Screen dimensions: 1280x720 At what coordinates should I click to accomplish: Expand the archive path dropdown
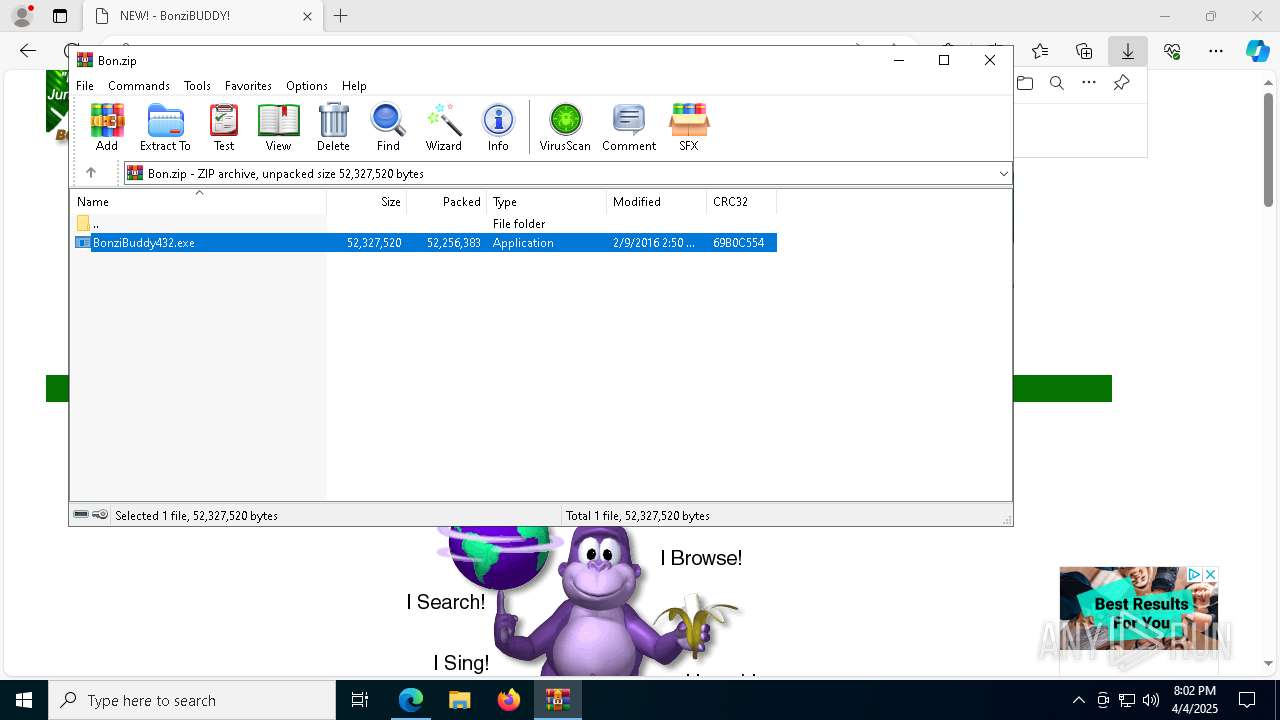1003,174
